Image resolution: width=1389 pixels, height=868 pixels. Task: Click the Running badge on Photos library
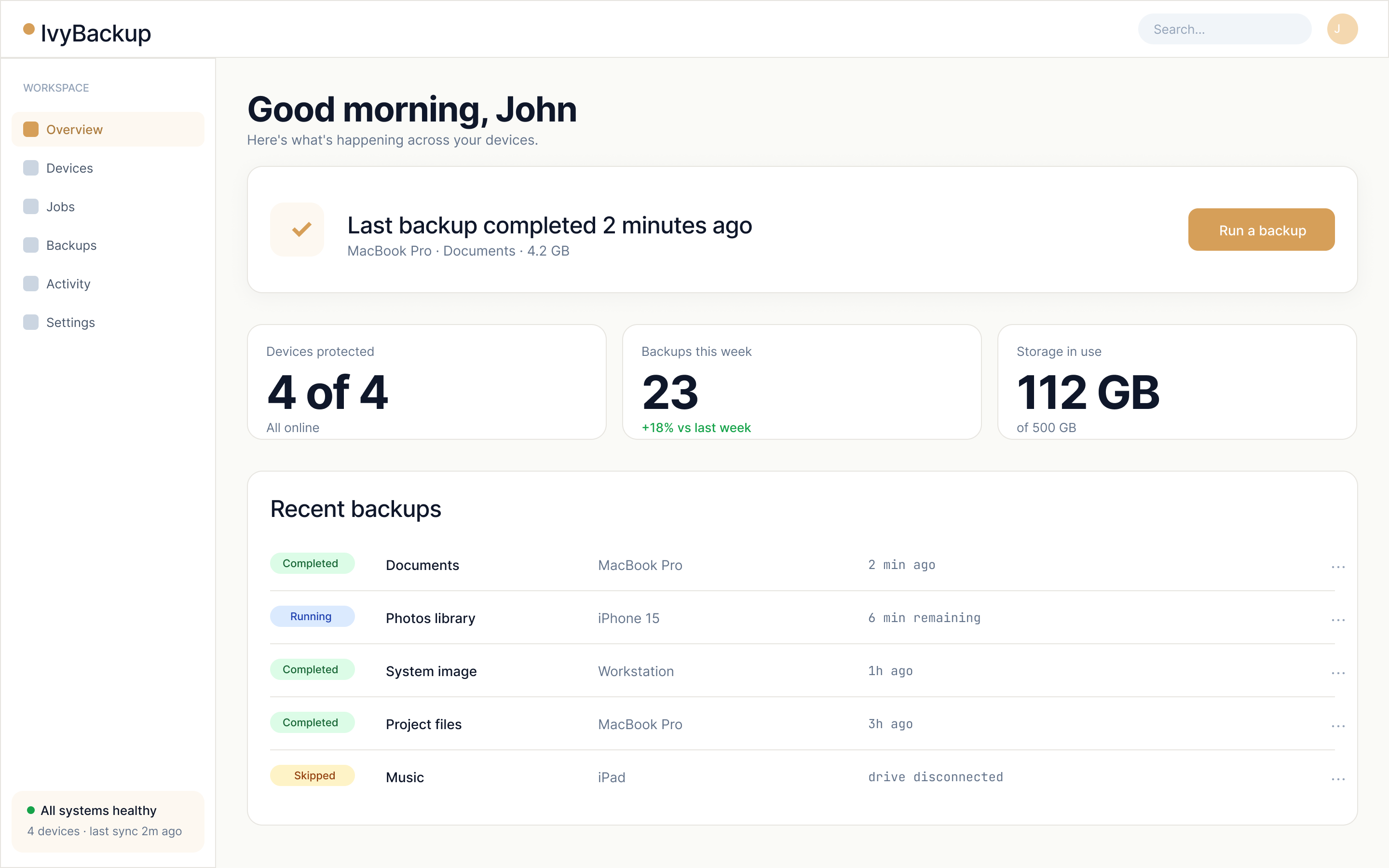click(312, 616)
